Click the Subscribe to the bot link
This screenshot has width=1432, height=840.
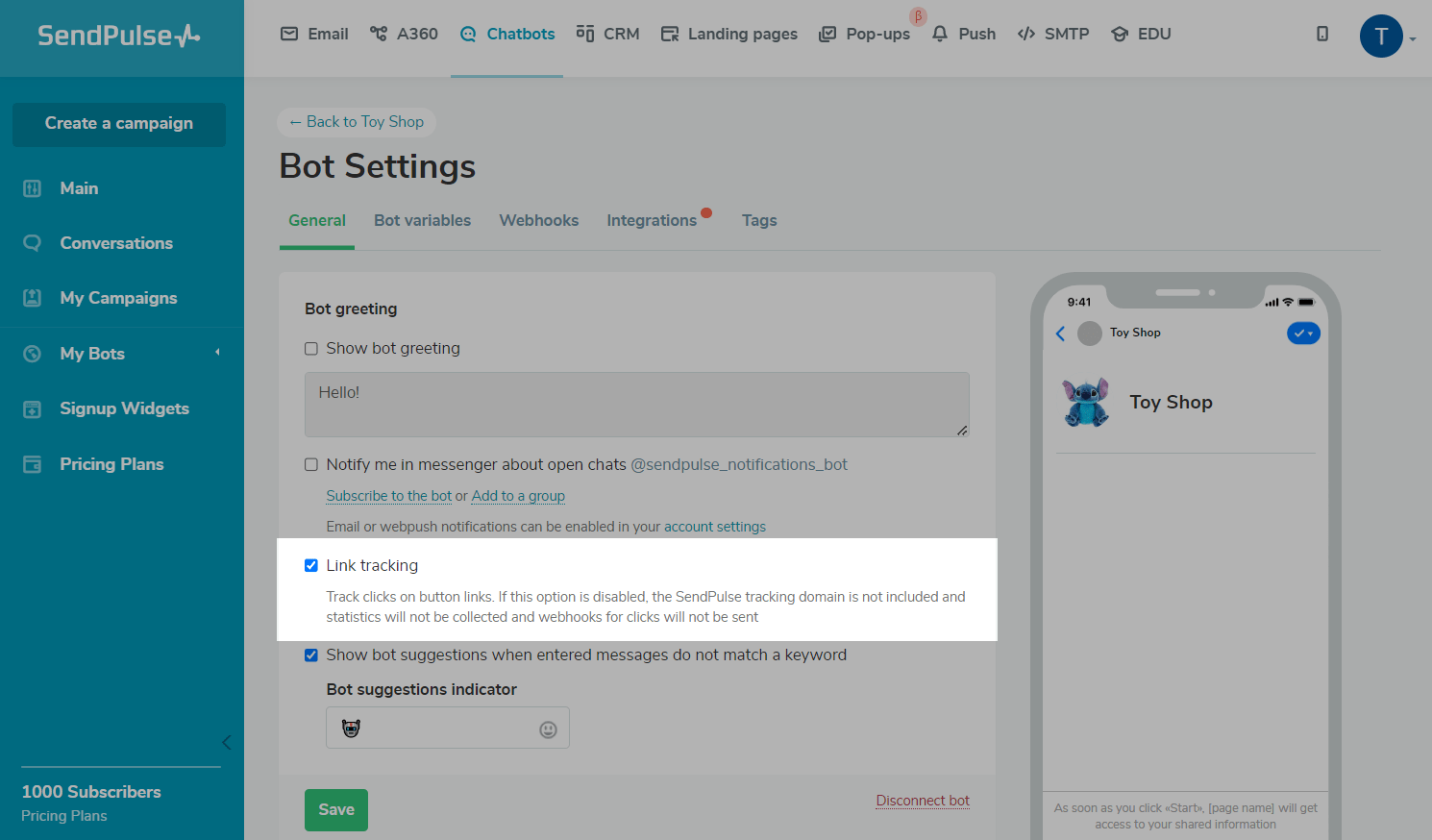tap(388, 496)
